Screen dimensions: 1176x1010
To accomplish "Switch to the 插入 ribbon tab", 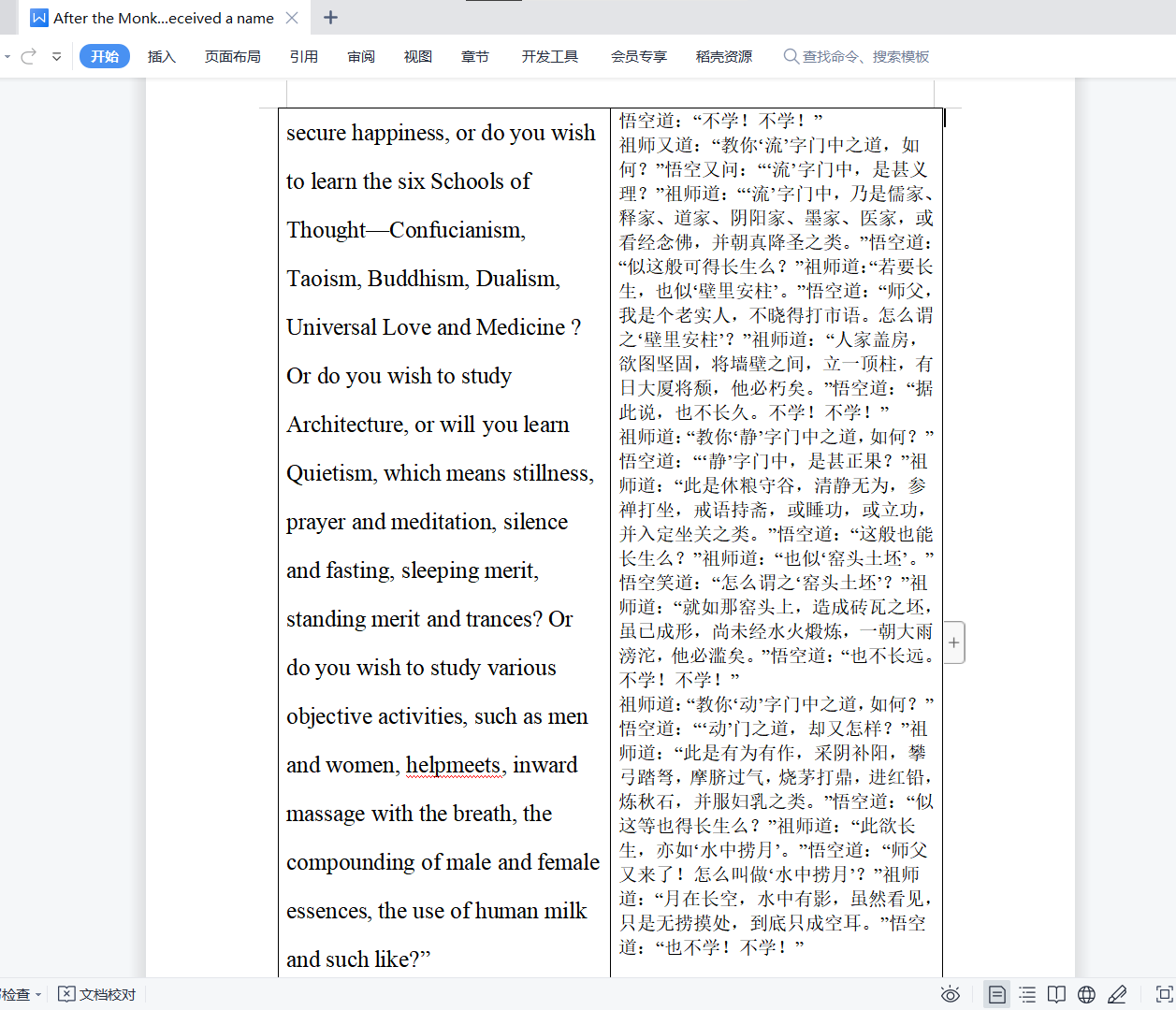I will 161,56.
